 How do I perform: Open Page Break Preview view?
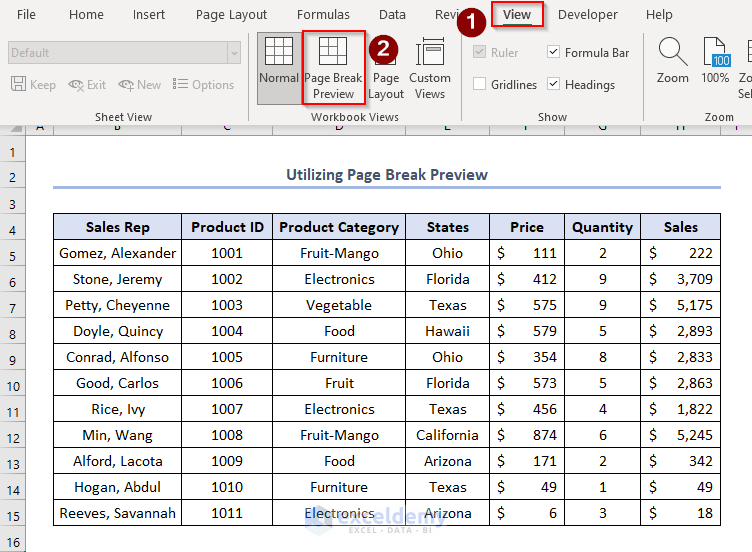click(x=333, y=67)
